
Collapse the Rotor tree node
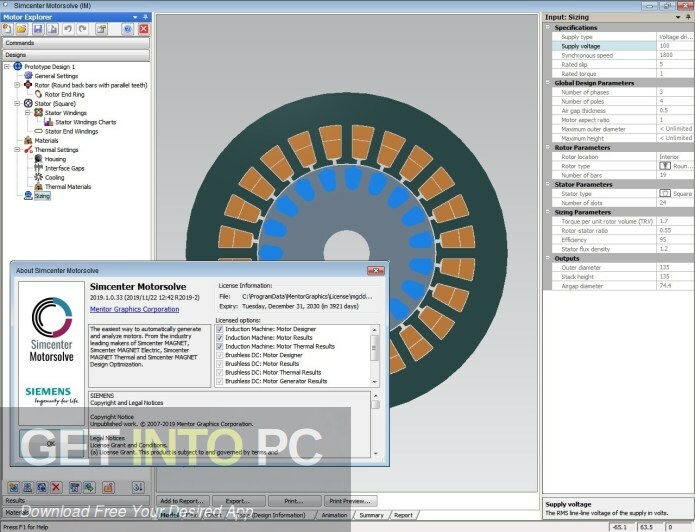pyautogui.click(x=17, y=85)
